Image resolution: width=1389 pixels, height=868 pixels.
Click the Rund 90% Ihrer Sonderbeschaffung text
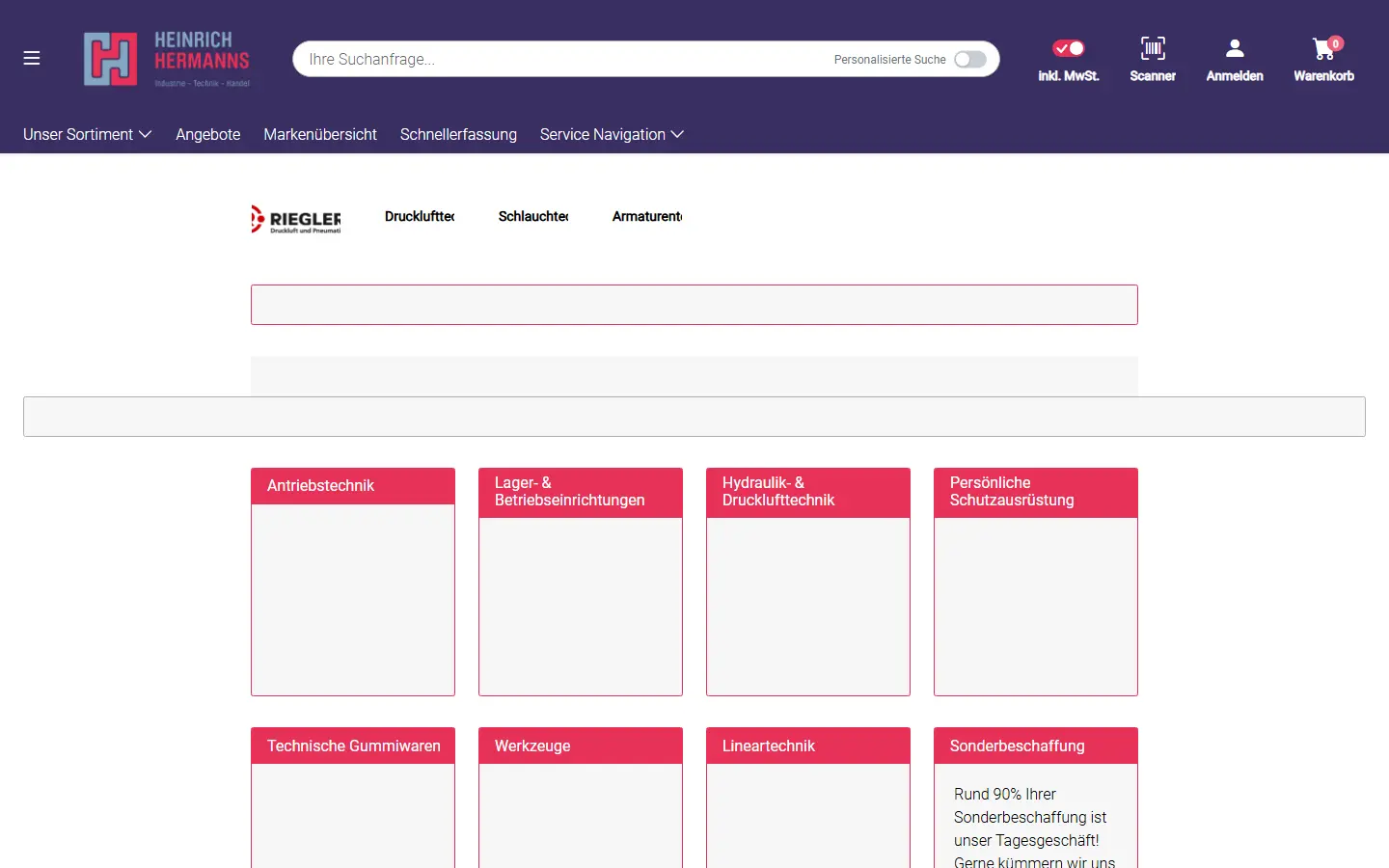[1034, 827]
